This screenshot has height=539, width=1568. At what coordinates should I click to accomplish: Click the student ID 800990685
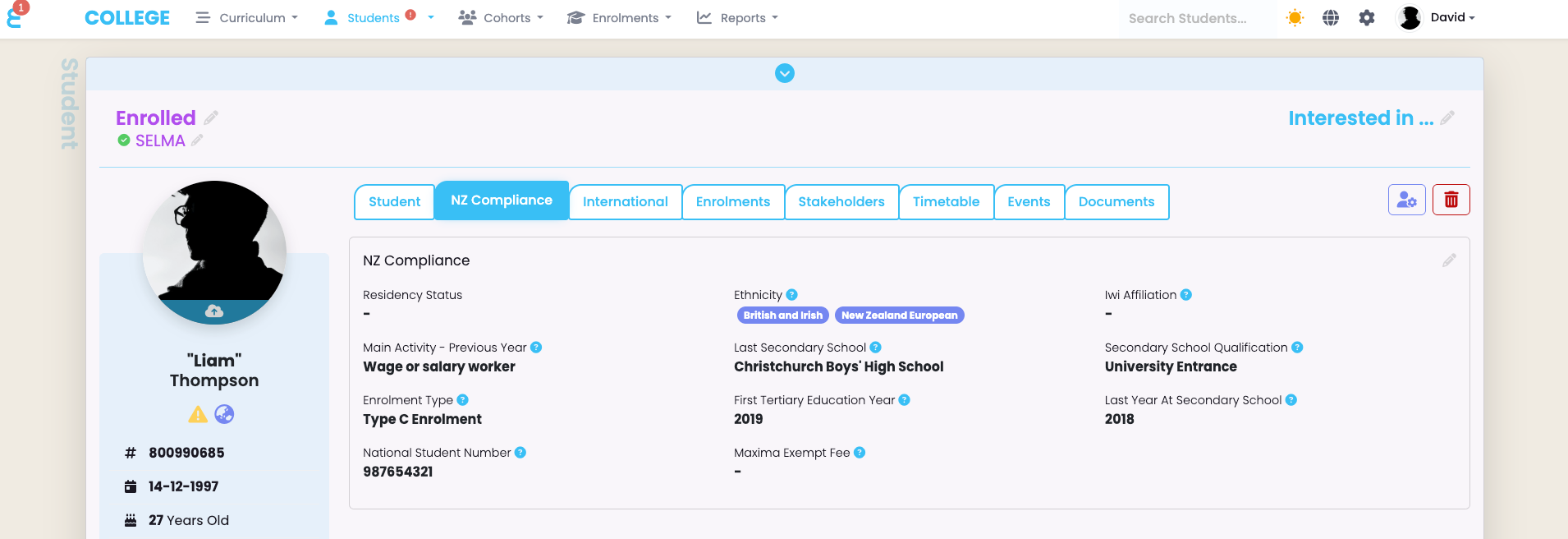click(x=186, y=453)
